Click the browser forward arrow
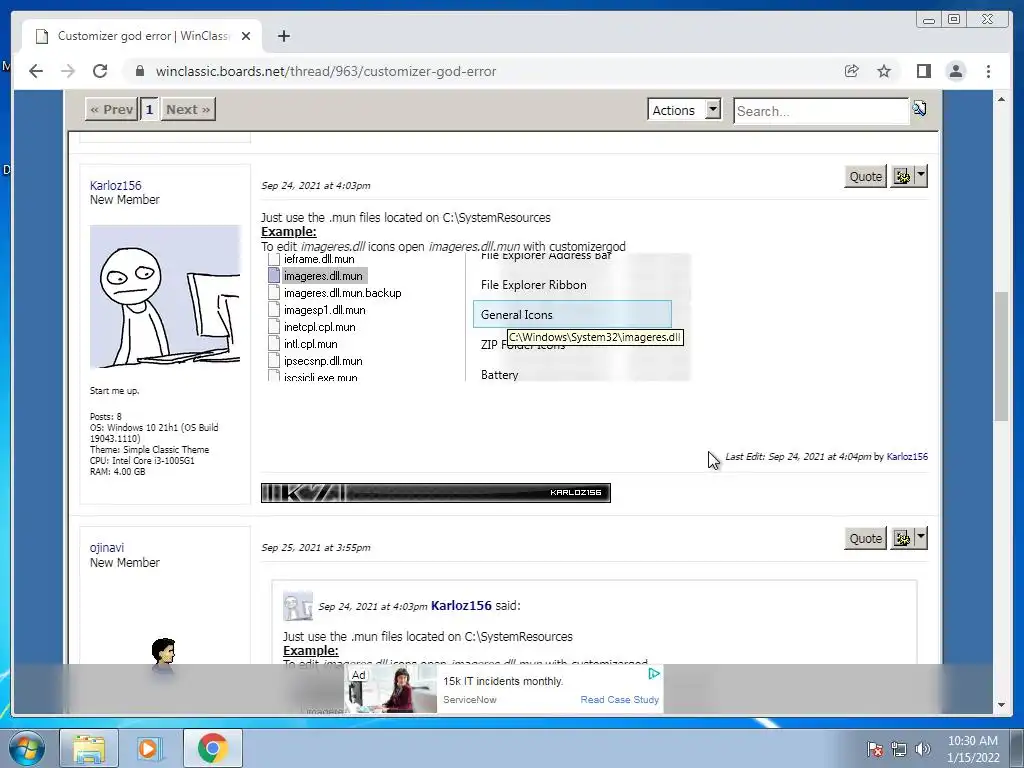The image size is (1024, 768). tap(68, 71)
